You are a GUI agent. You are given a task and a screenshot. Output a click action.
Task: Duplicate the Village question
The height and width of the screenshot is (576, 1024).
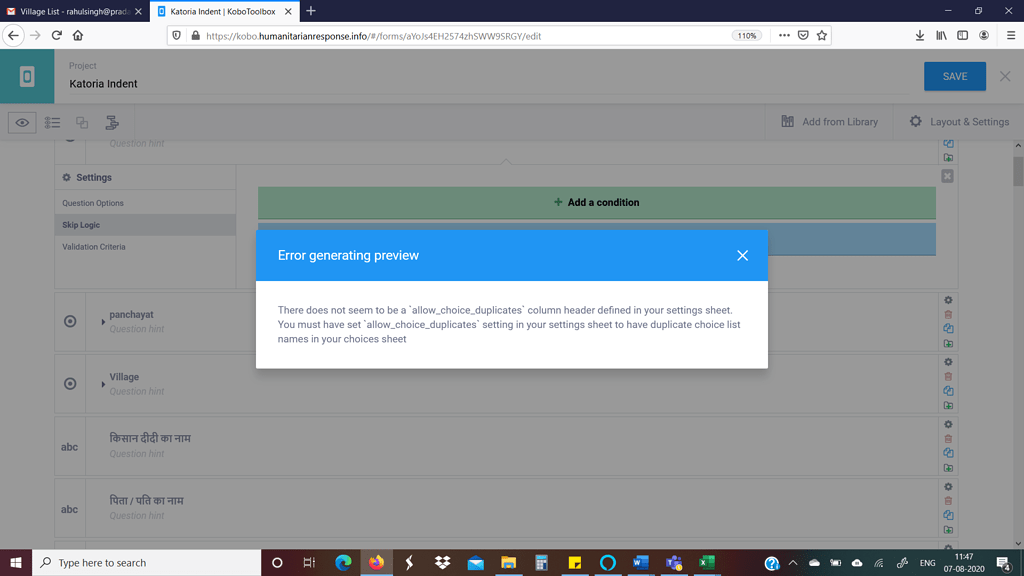pyautogui.click(x=948, y=391)
